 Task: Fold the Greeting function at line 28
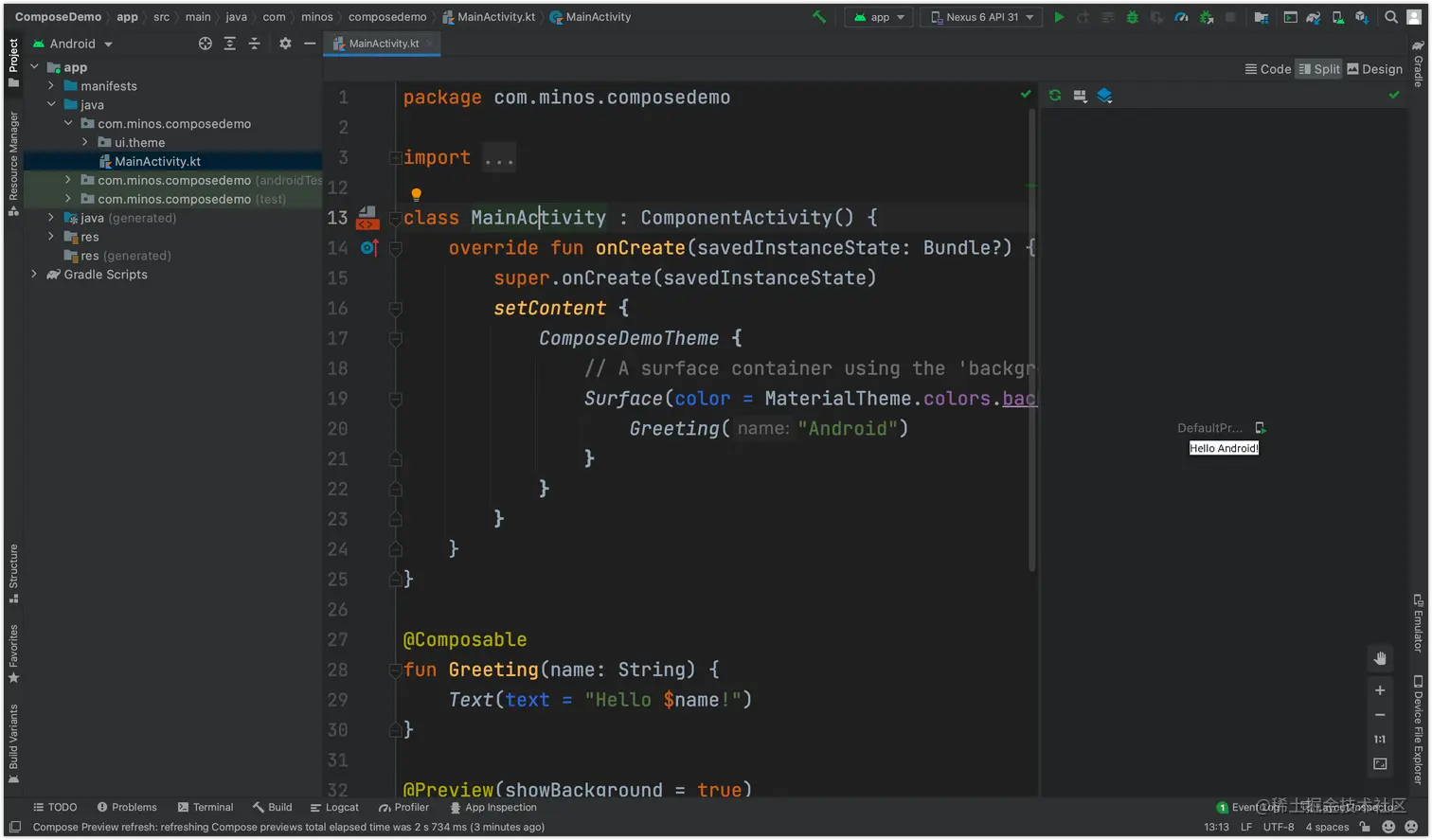396,670
